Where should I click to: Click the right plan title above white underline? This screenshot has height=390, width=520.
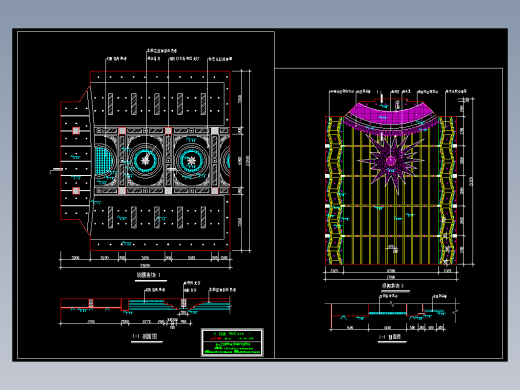(x=393, y=286)
